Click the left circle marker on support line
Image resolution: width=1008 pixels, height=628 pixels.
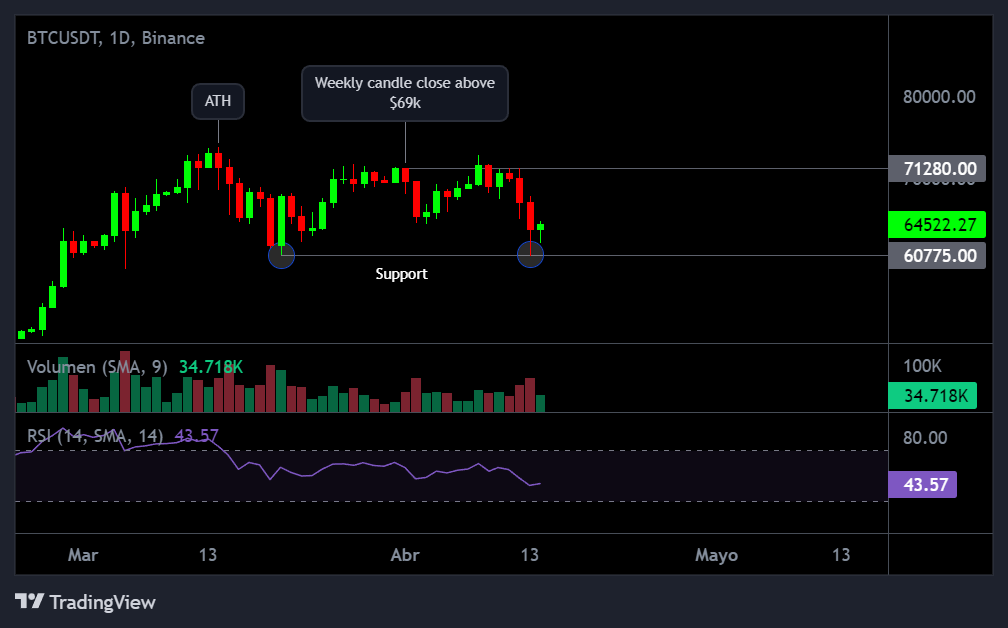(282, 255)
